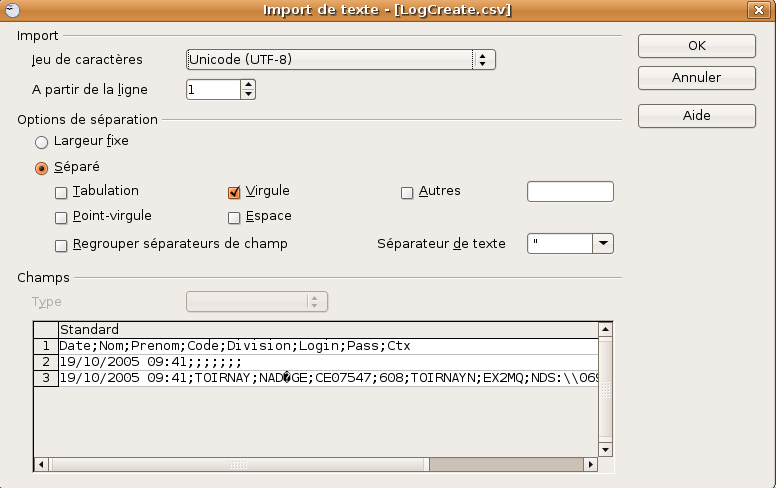Screen dimensions: 776x488
Task: Uncheck the Virgule separator checkbox
Action: tap(235, 192)
